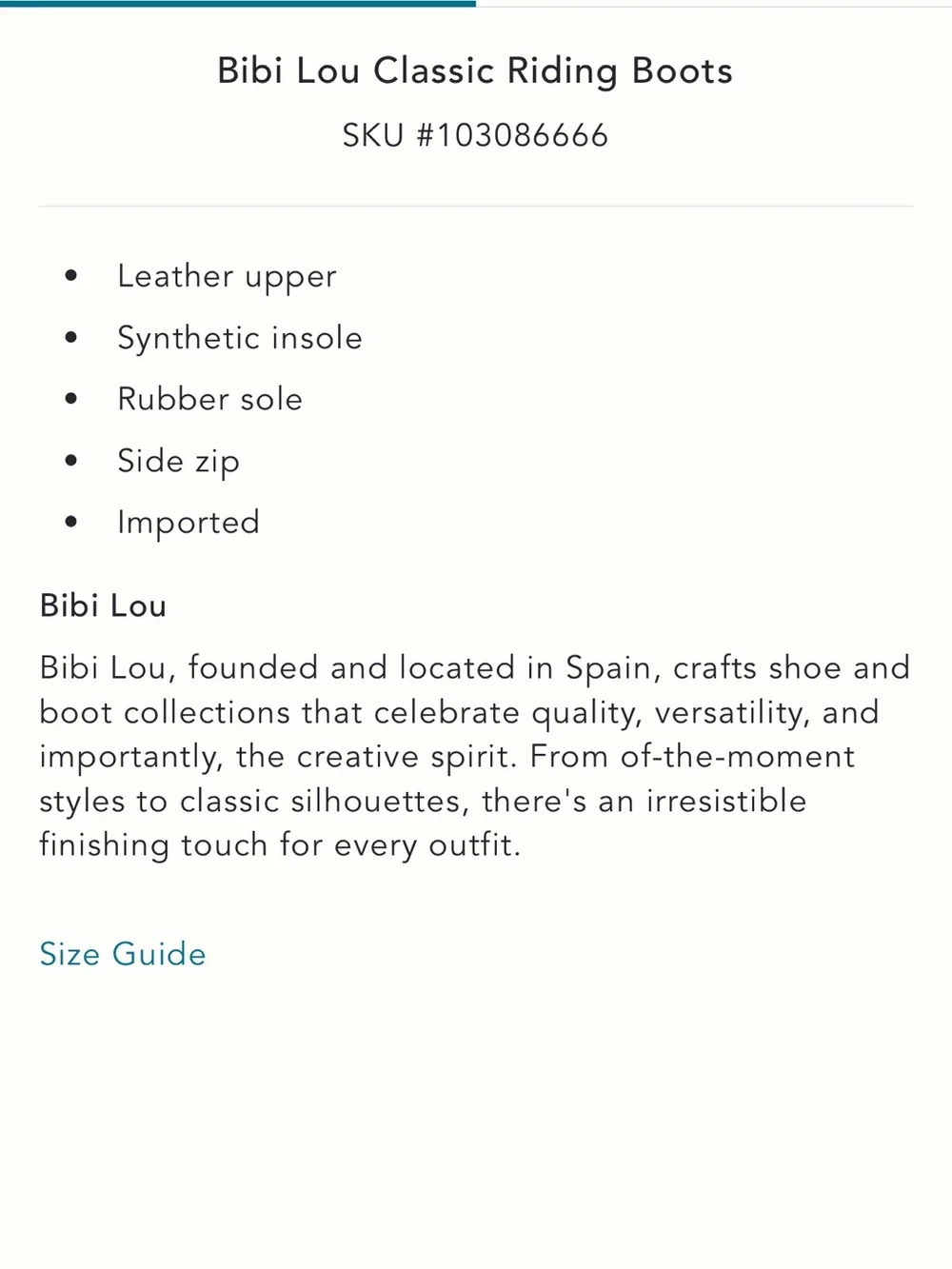Click the bullet beside Side zip
Screen dimensions: 952x1269
pyautogui.click(x=71, y=461)
